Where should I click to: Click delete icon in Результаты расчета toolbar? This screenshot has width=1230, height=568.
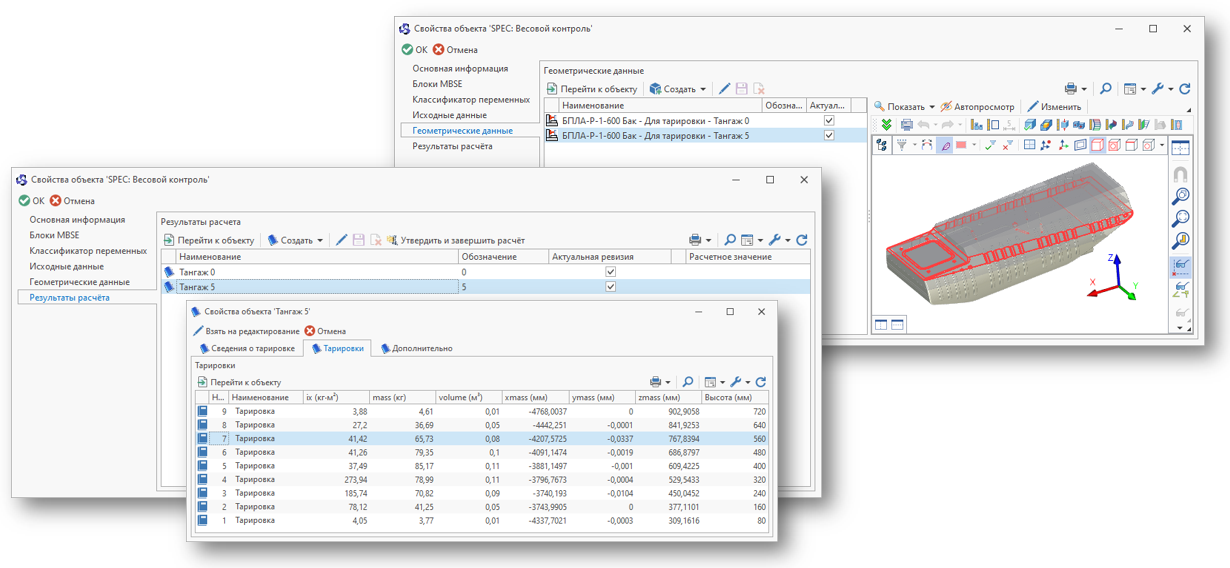point(376,240)
